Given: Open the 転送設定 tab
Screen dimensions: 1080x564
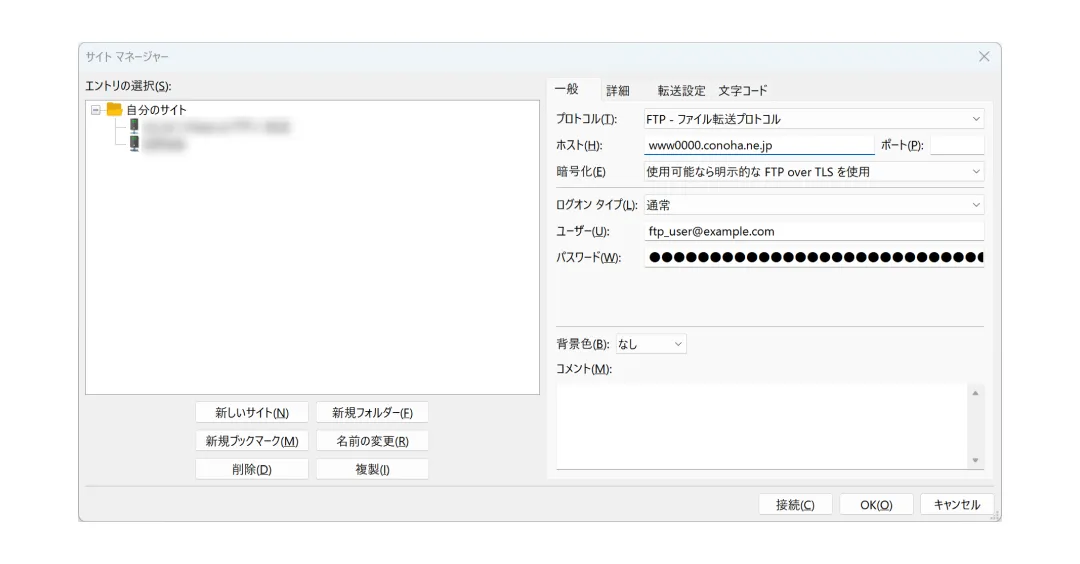Looking at the screenshot, I should (x=681, y=91).
